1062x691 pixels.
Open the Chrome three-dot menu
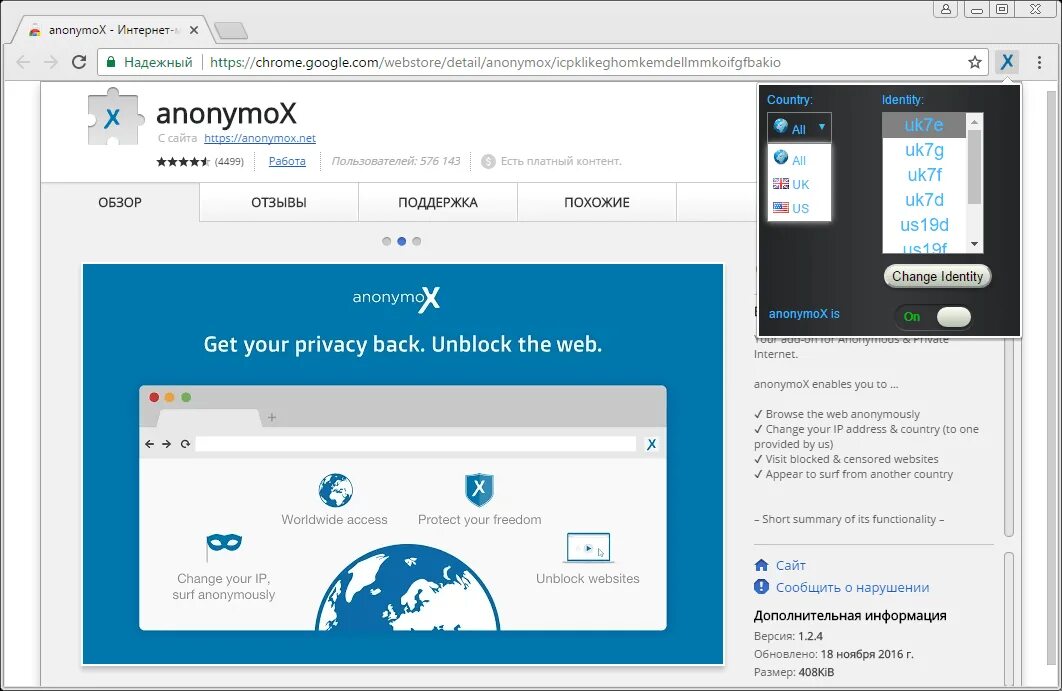[x=1039, y=62]
